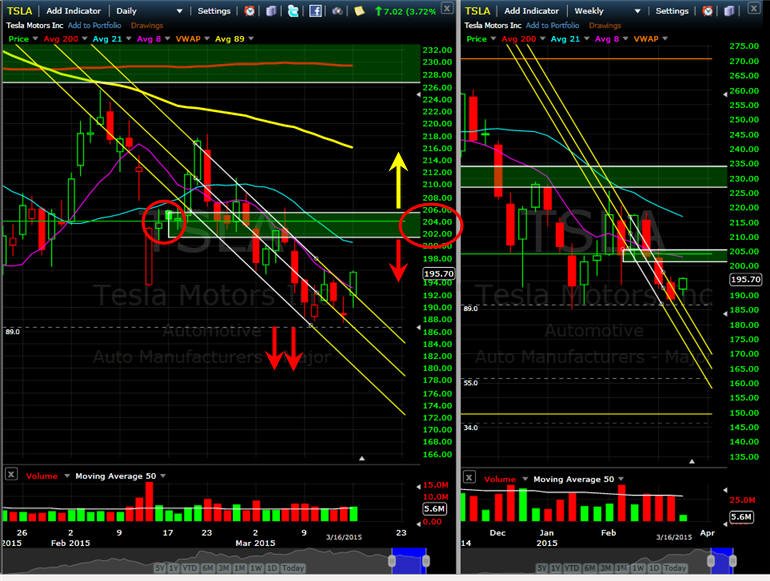This screenshot has width=770, height=581.
Task: Open Settings on the Daily chart
Action: tap(214, 11)
